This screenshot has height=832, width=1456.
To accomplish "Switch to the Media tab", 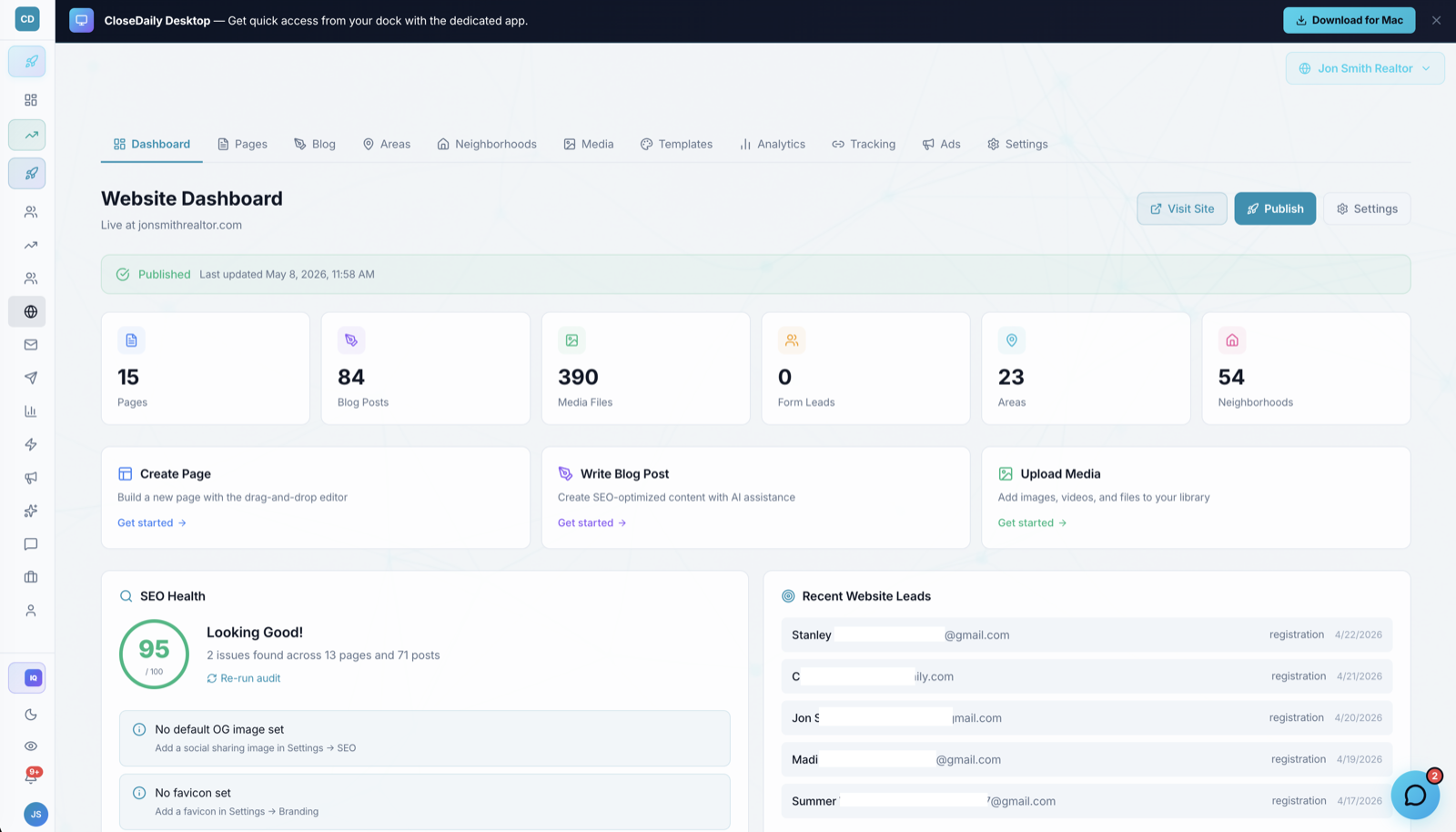I will point(589,144).
